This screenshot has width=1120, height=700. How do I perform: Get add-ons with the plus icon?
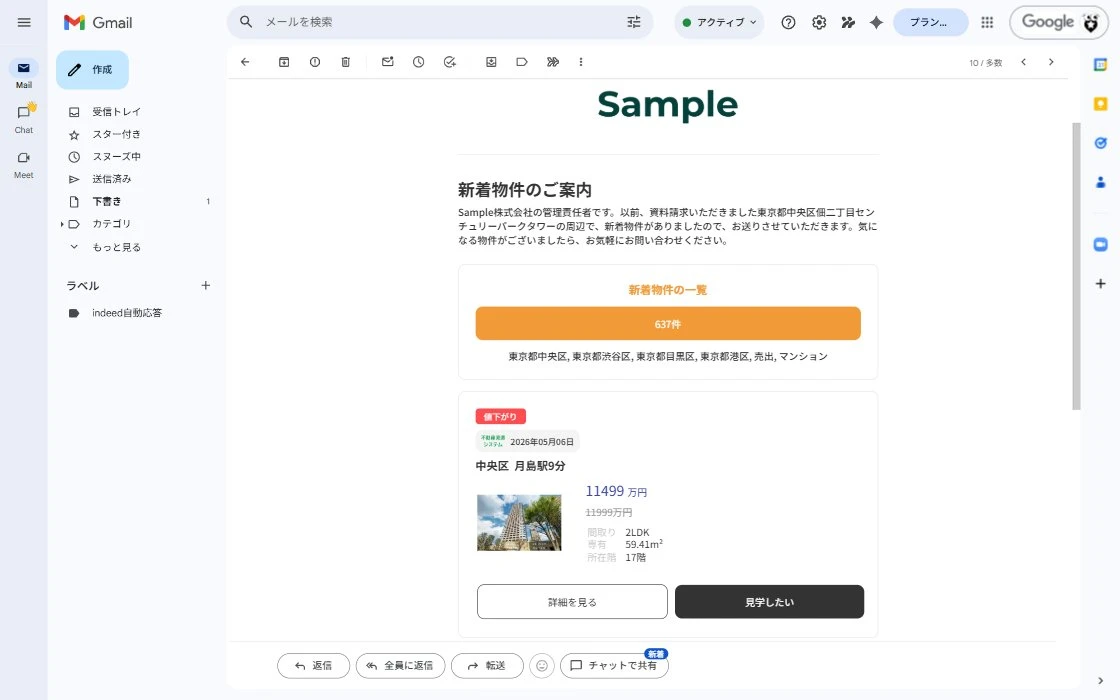1101,284
